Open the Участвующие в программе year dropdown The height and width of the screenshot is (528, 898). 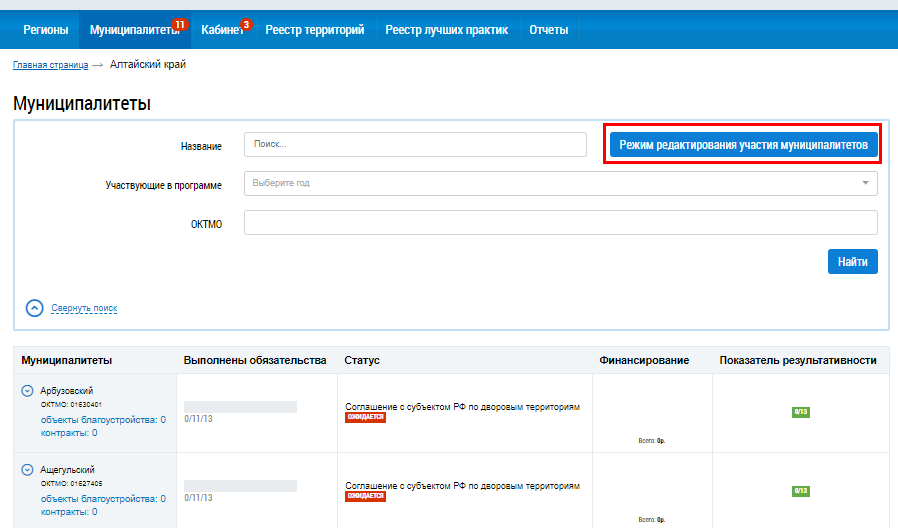pos(560,184)
